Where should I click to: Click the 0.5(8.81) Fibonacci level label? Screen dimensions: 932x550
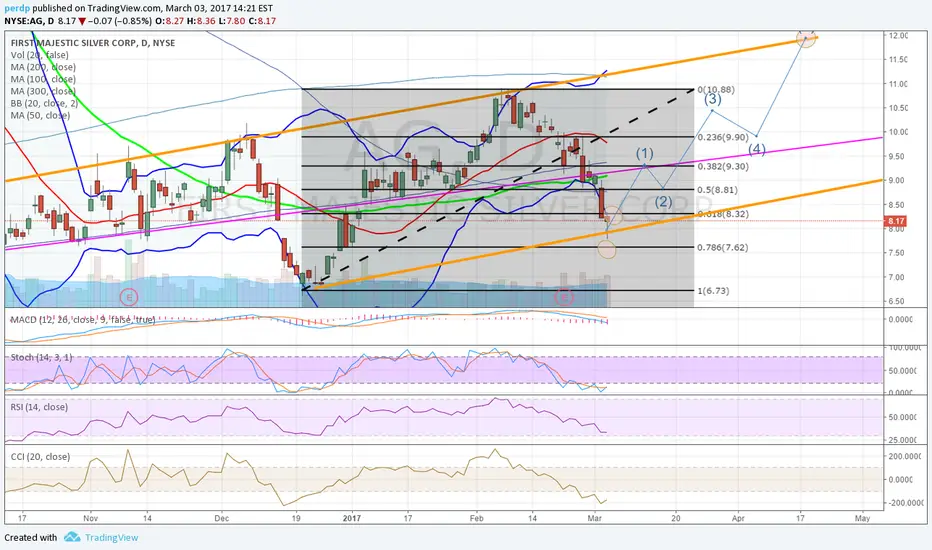(x=717, y=190)
